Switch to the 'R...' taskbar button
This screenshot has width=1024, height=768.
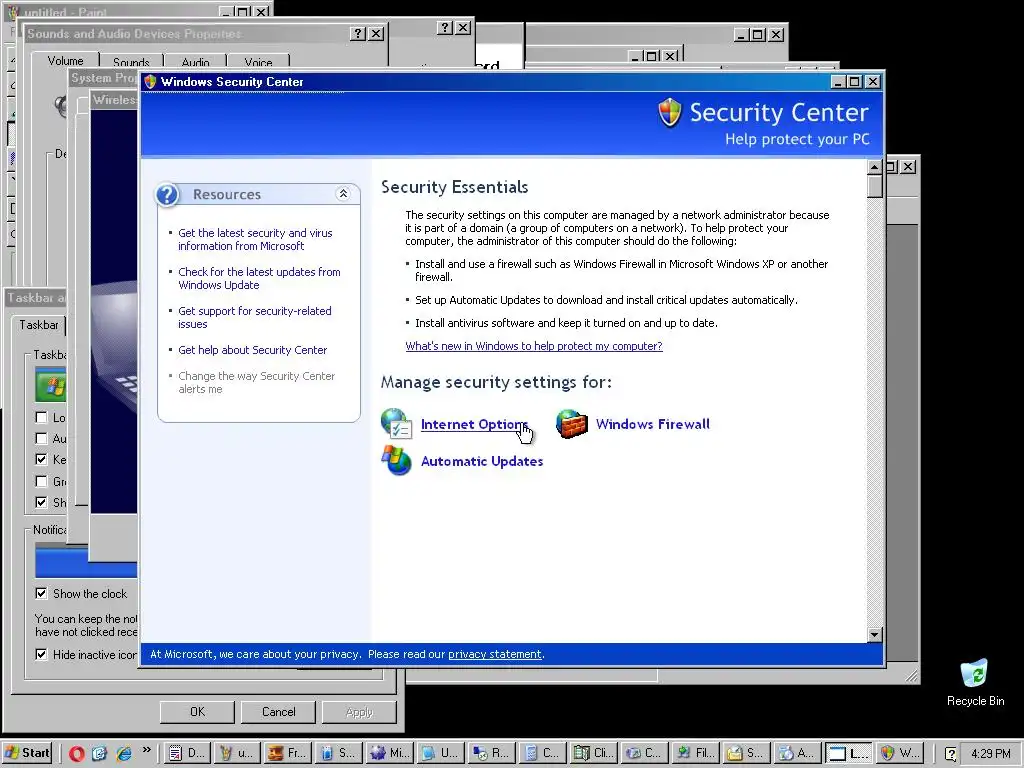tap(490, 753)
